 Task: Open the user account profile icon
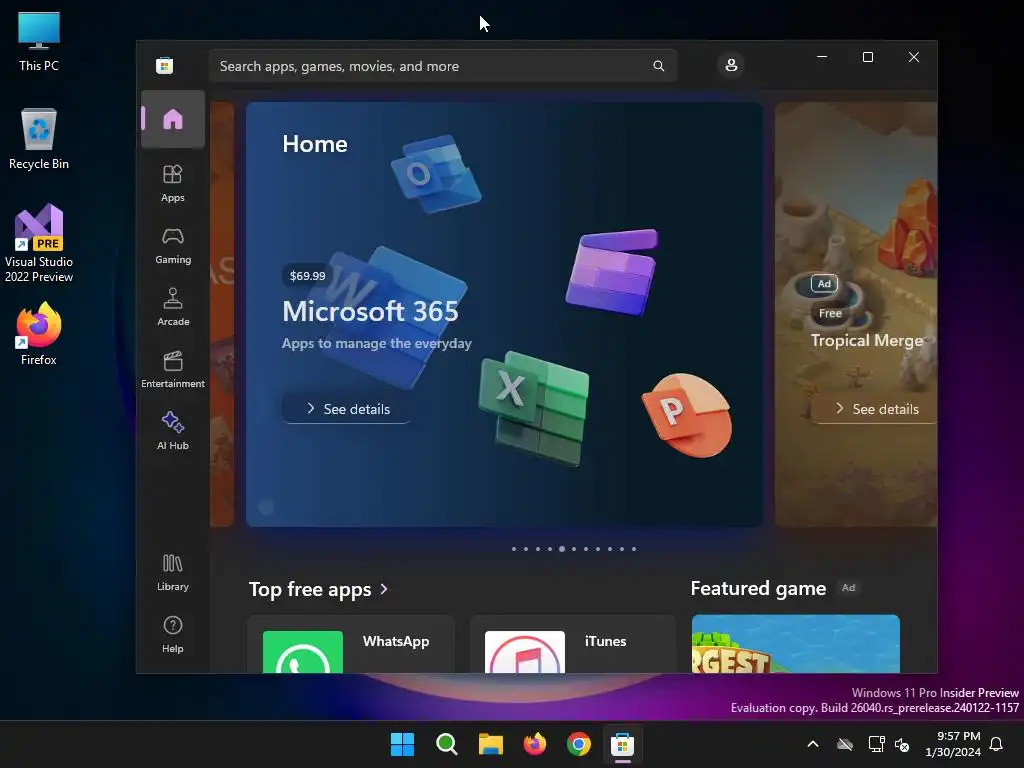click(x=731, y=65)
